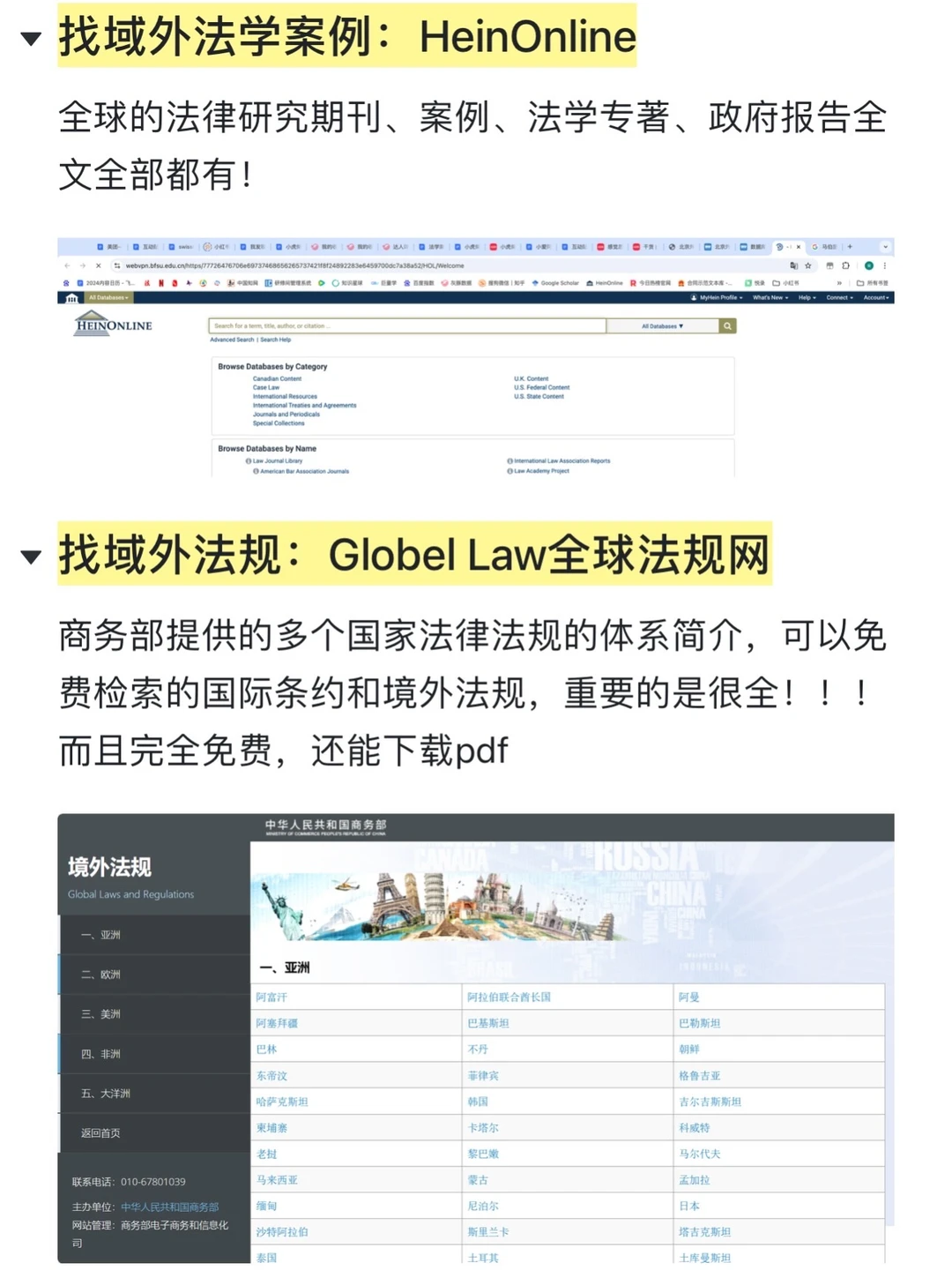Open the U.S. State Content category
The image size is (952, 1270).
(x=539, y=397)
